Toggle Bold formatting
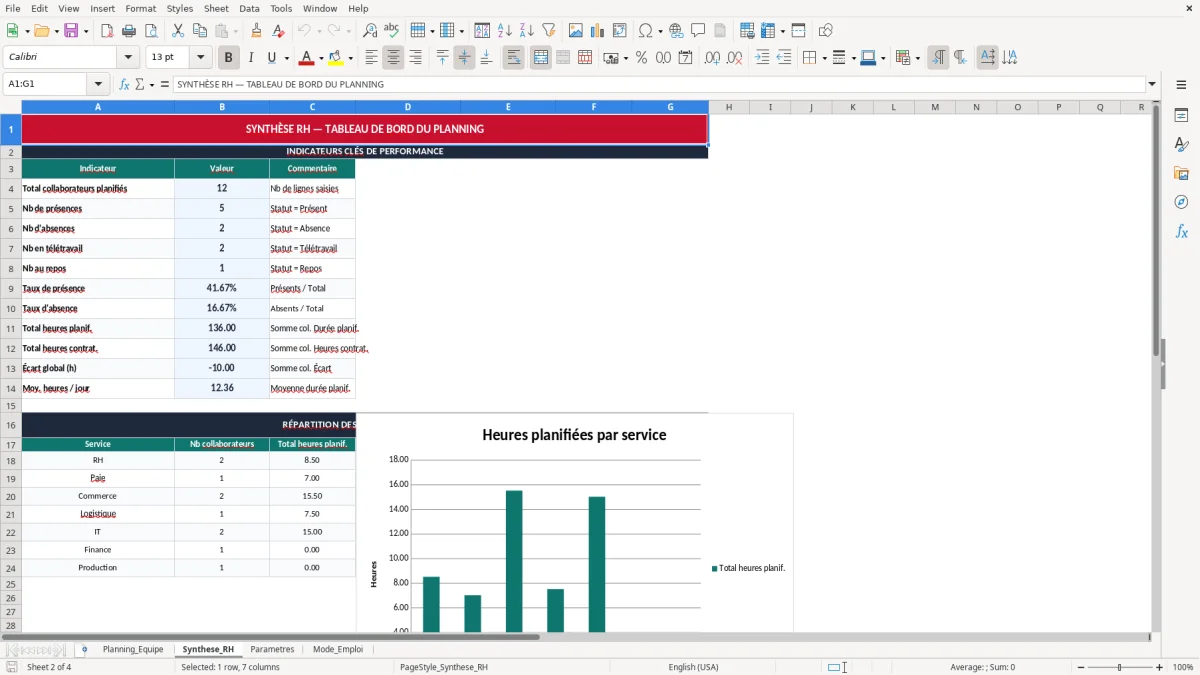This screenshot has height=675, width=1200. [229, 58]
